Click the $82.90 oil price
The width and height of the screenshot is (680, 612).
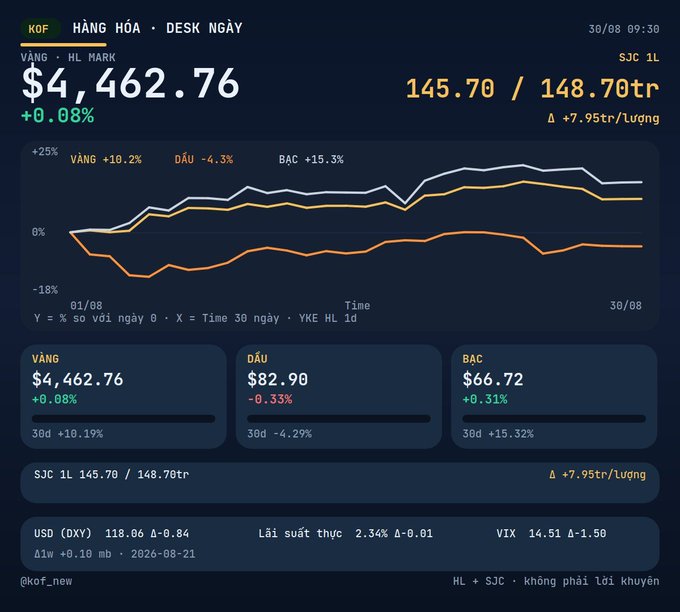pyautogui.click(x=278, y=380)
